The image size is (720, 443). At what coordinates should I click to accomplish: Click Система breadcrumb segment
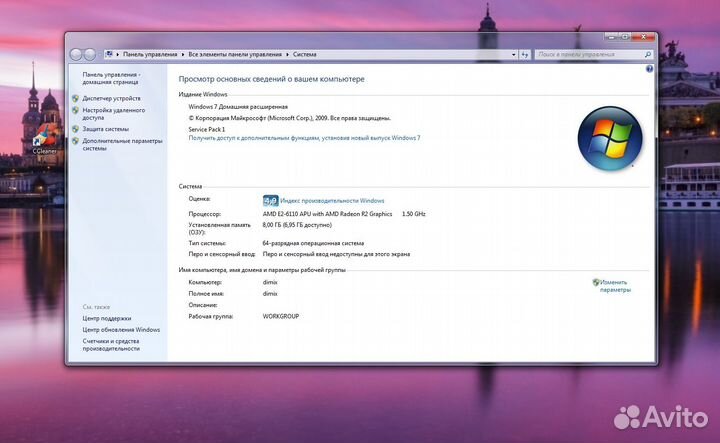(x=304, y=54)
